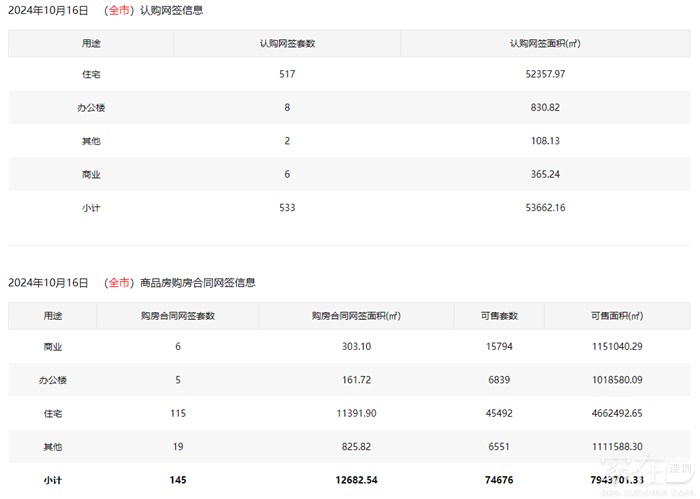Click the 购房合同网签套数 column header
The height and width of the screenshot is (499, 700).
(178, 316)
